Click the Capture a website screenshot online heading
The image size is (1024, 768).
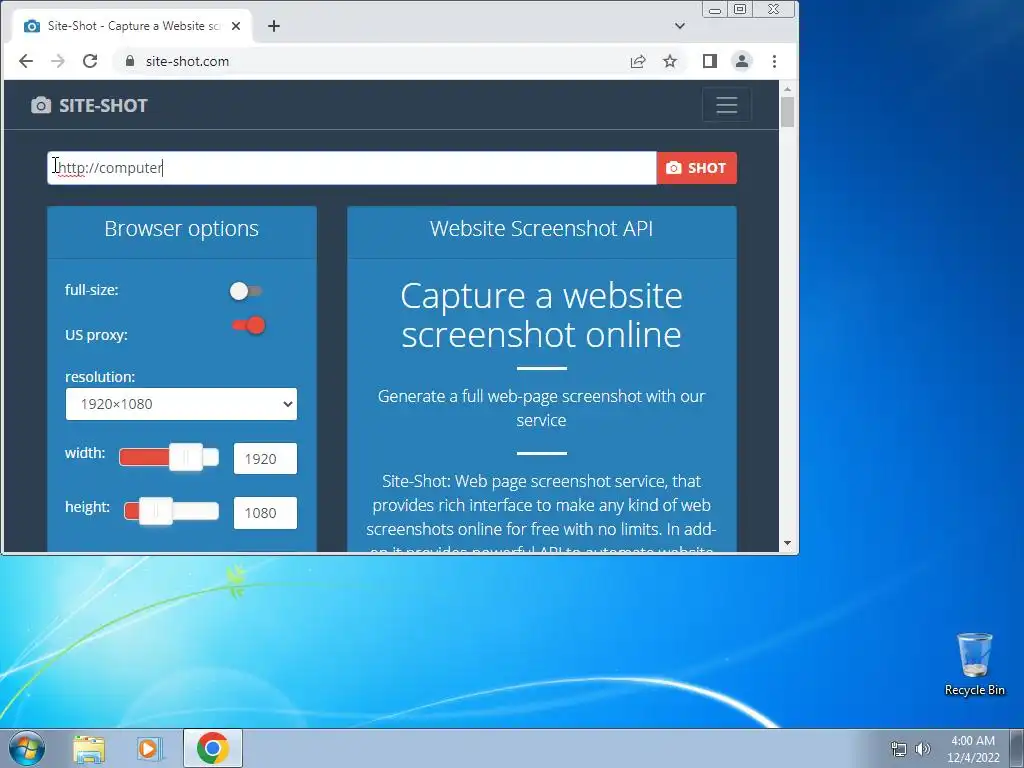(x=541, y=315)
